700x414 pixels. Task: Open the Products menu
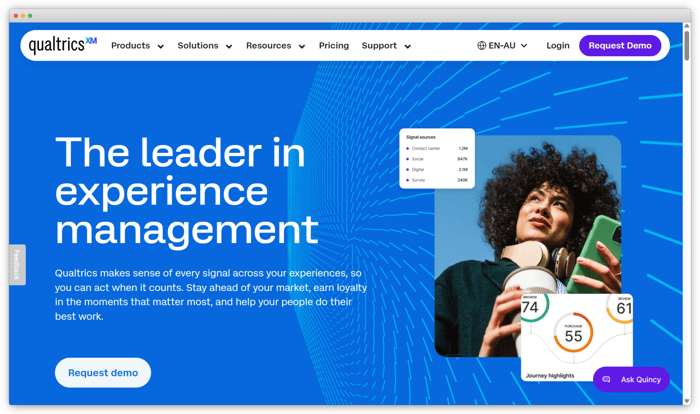[x=130, y=46]
